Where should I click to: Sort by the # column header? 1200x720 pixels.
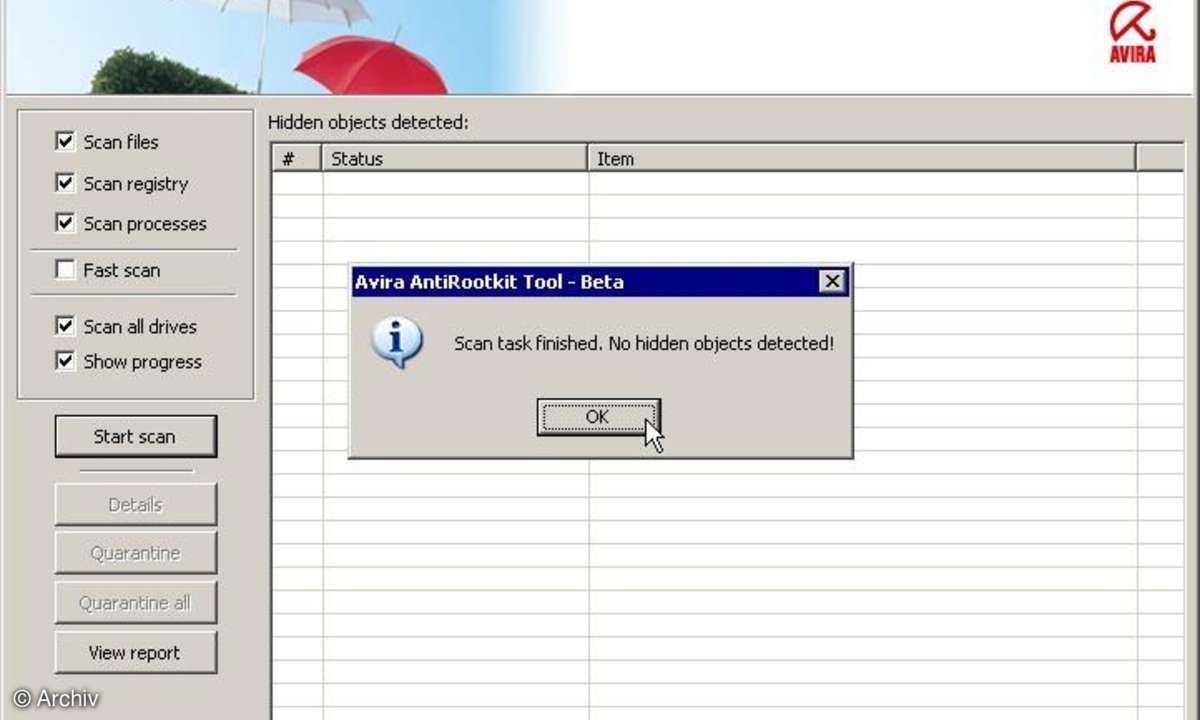[x=296, y=158]
